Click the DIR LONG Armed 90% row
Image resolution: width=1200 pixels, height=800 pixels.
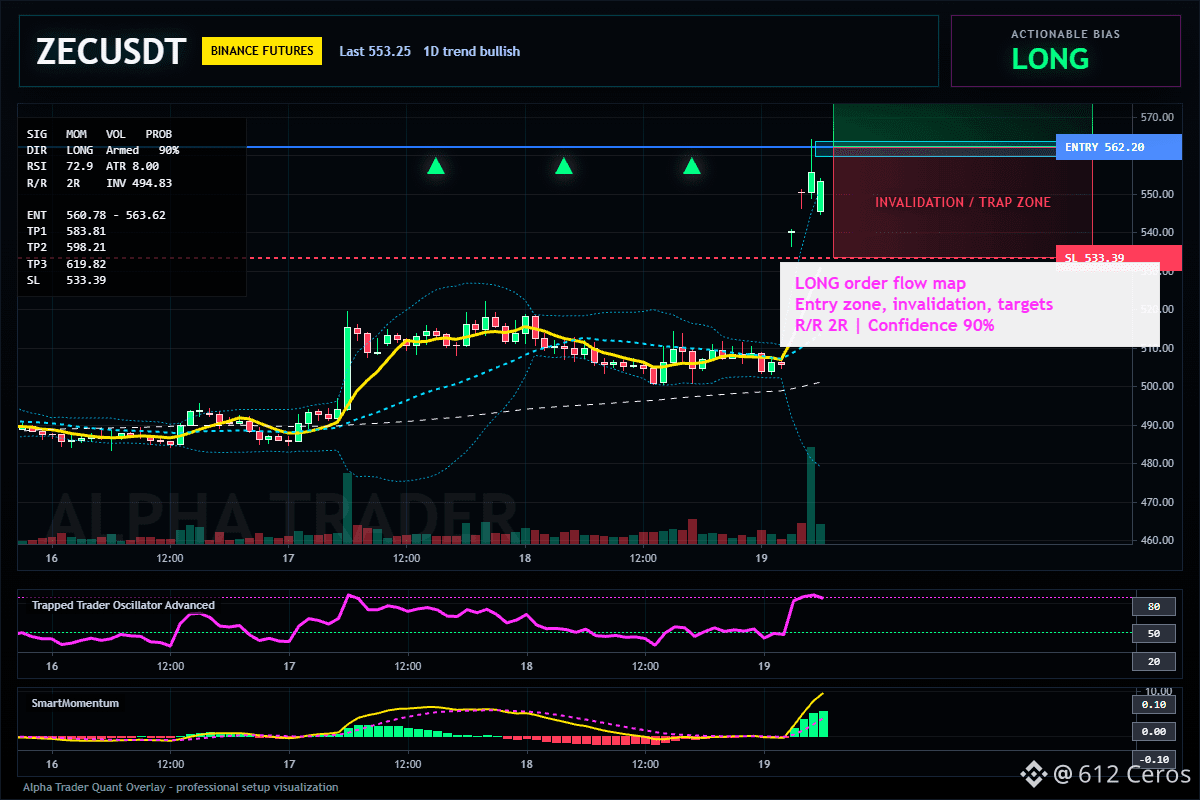pyautogui.click(x=103, y=150)
